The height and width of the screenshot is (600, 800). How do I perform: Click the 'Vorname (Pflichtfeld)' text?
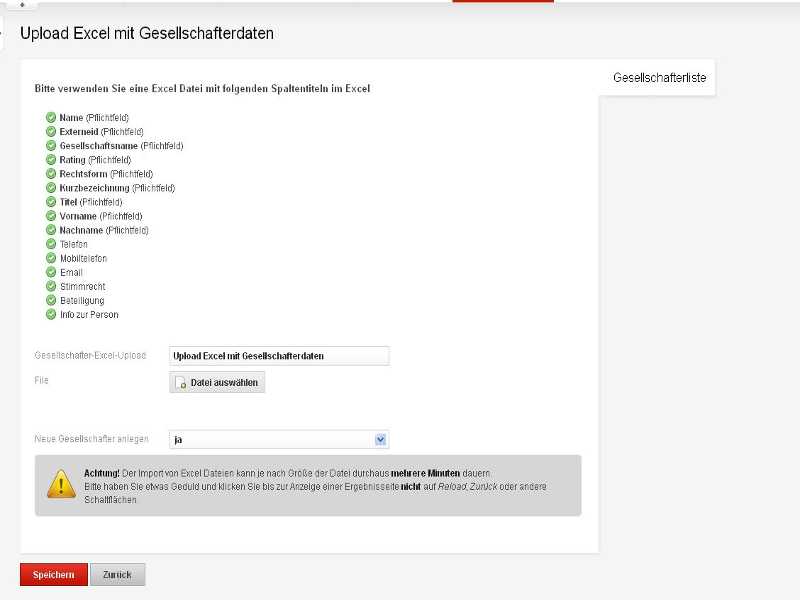click(x=101, y=216)
